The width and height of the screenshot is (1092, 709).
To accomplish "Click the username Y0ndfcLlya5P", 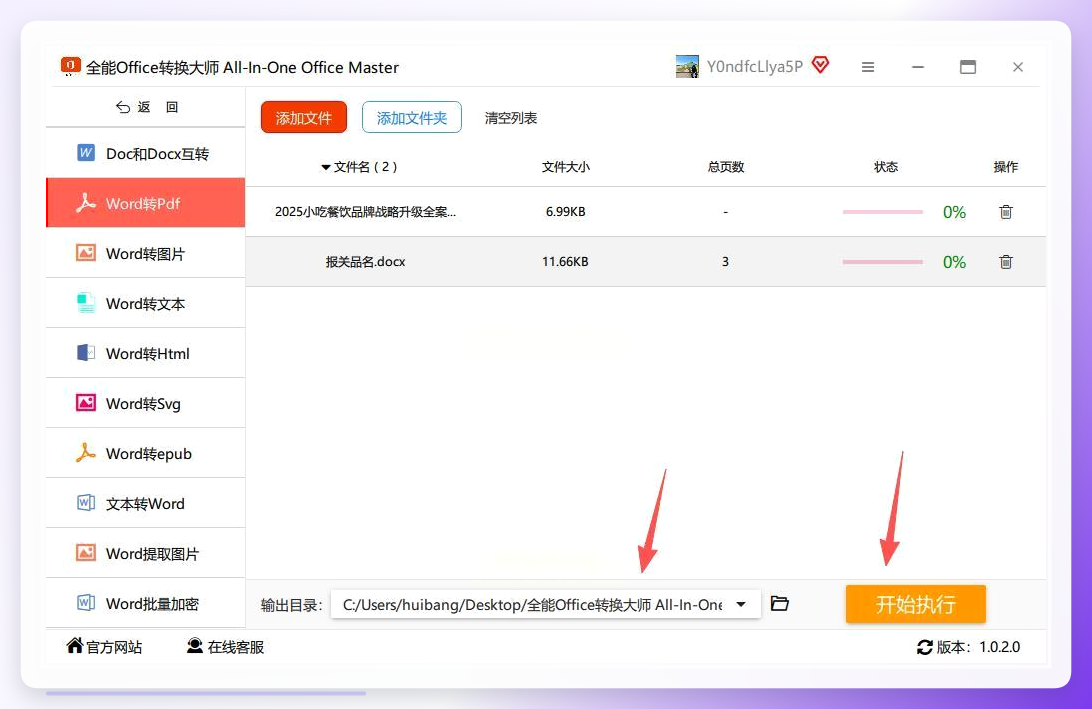I will coord(755,67).
